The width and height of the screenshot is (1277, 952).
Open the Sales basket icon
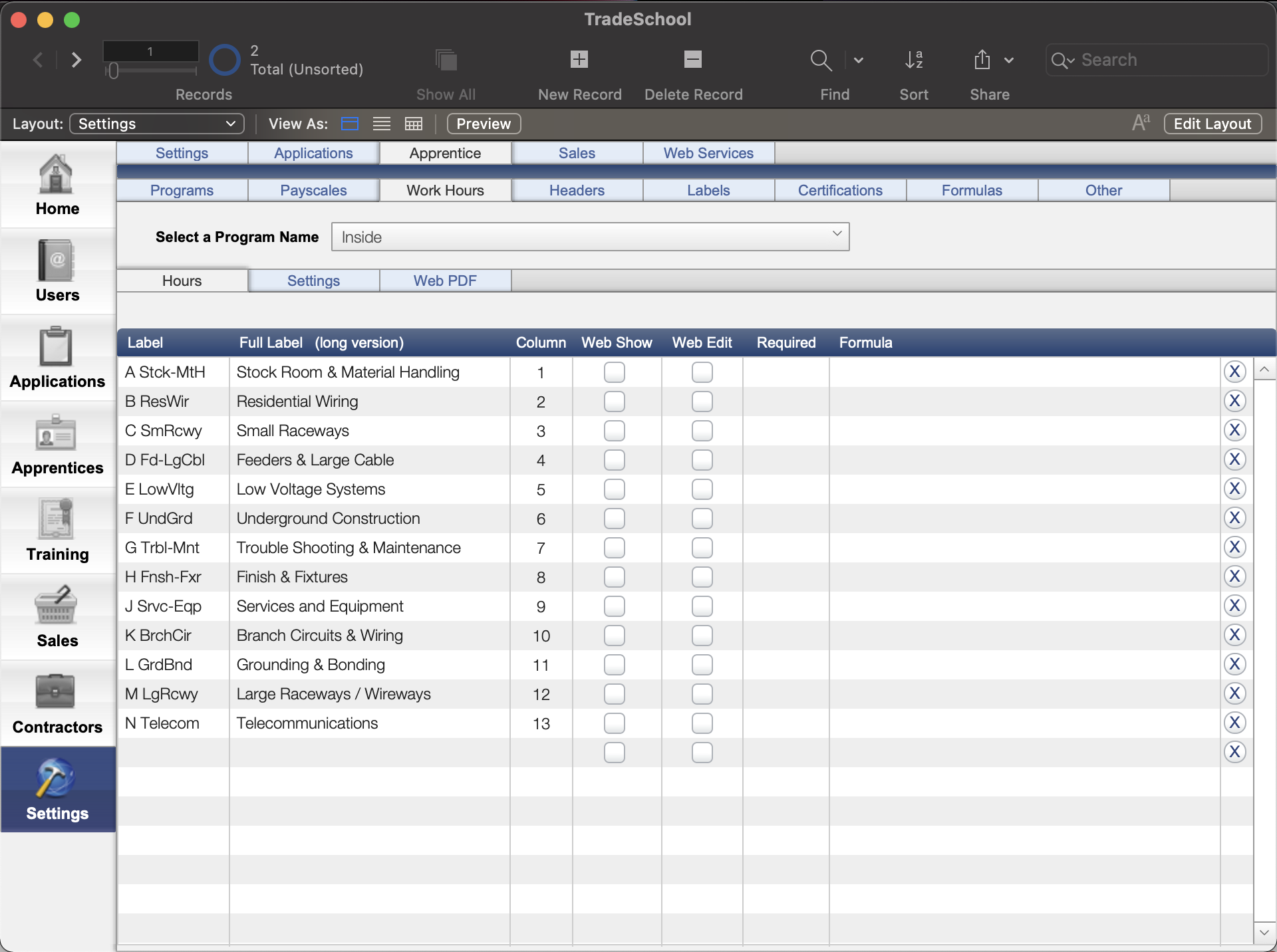coord(57,605)
